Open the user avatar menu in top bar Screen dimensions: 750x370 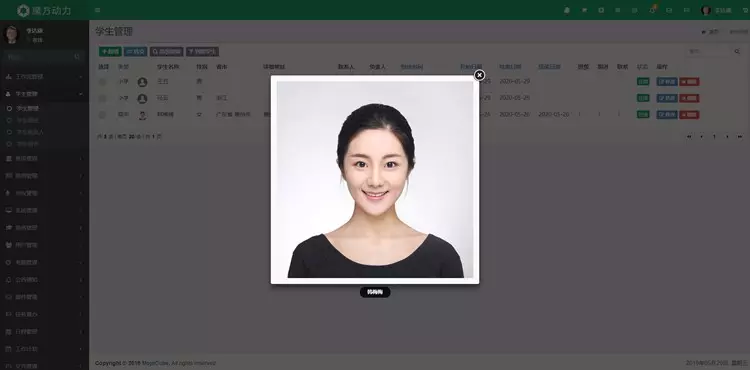coord(716,10)
